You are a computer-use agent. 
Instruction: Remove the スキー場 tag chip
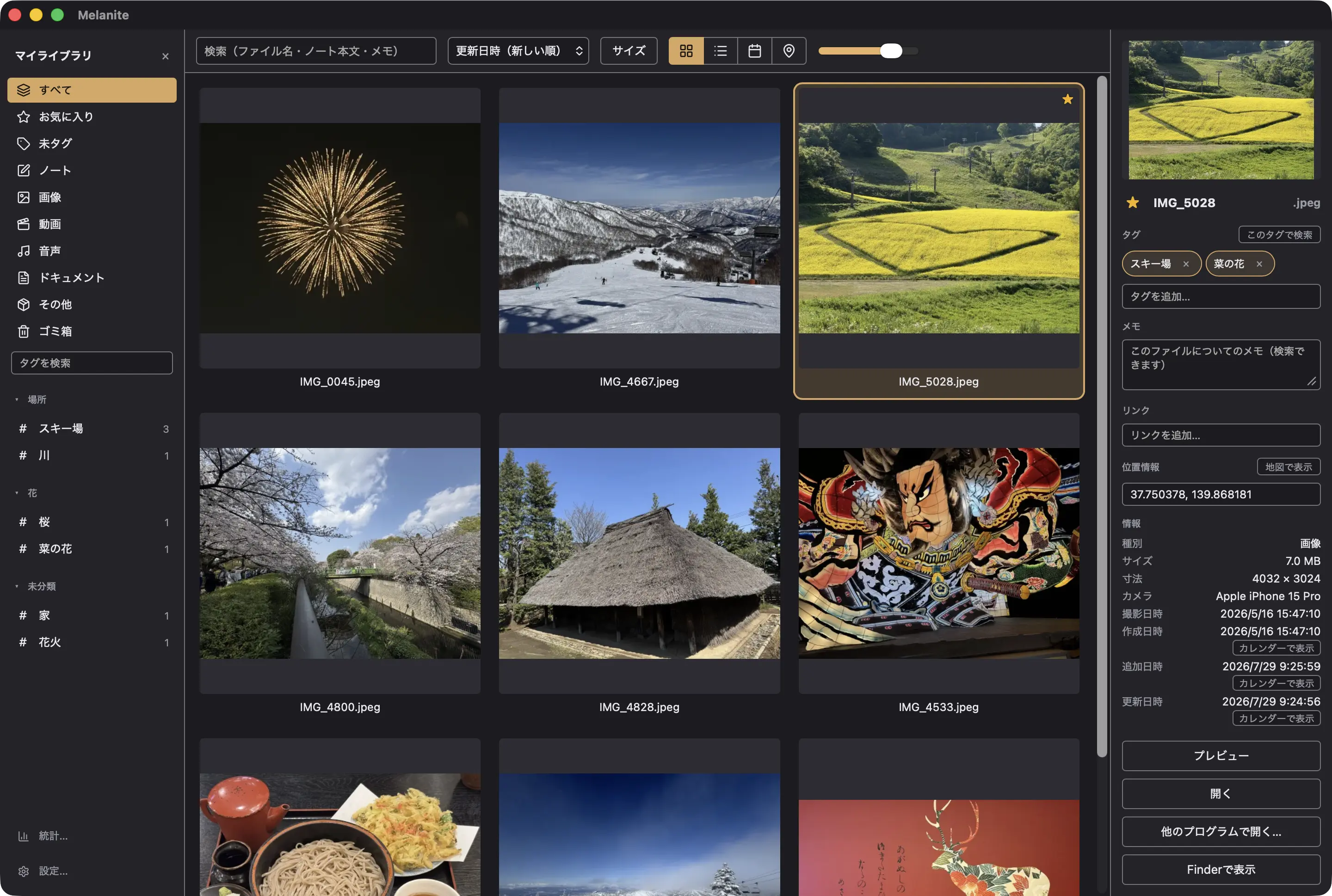pos(1186,264)
